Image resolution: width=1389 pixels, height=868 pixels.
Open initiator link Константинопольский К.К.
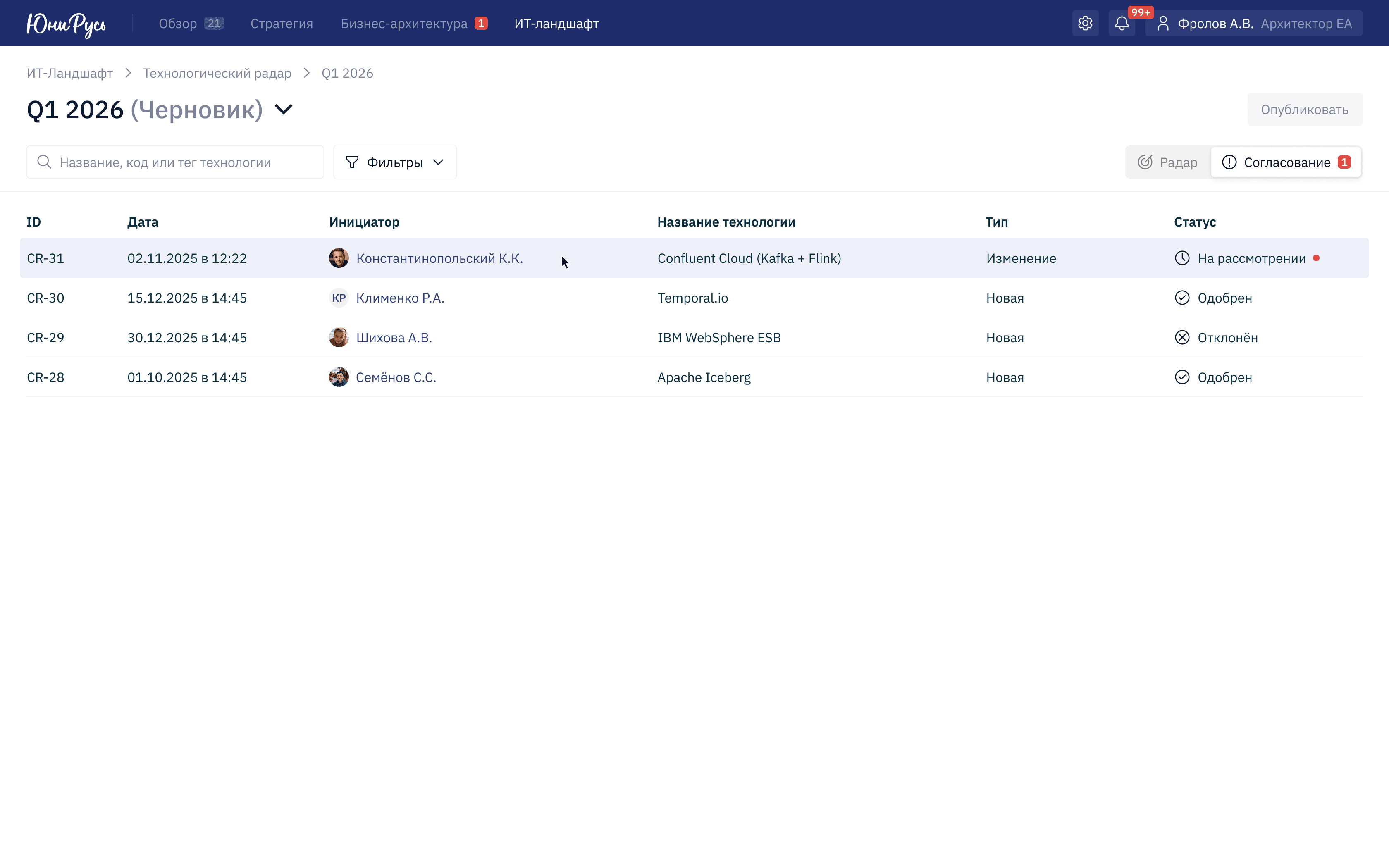pyautogui.click(x=439, y=258)
